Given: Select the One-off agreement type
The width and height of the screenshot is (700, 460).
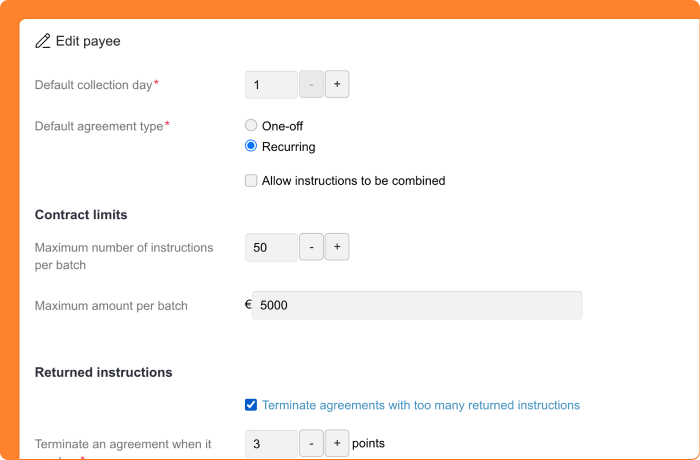Looking at the screenshot, I should (251, 126).
